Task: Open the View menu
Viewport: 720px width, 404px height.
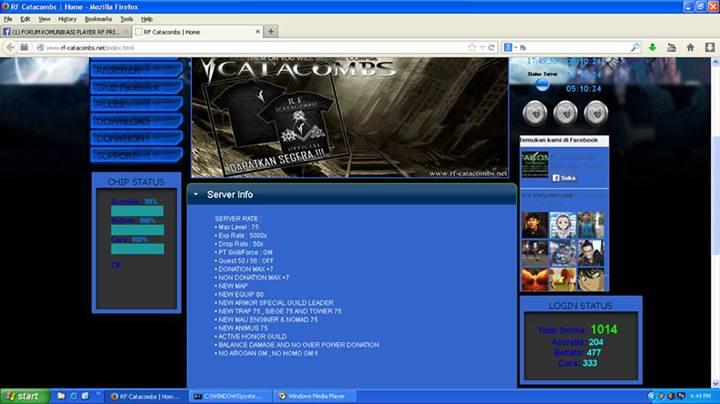Action: click(44, 19)
